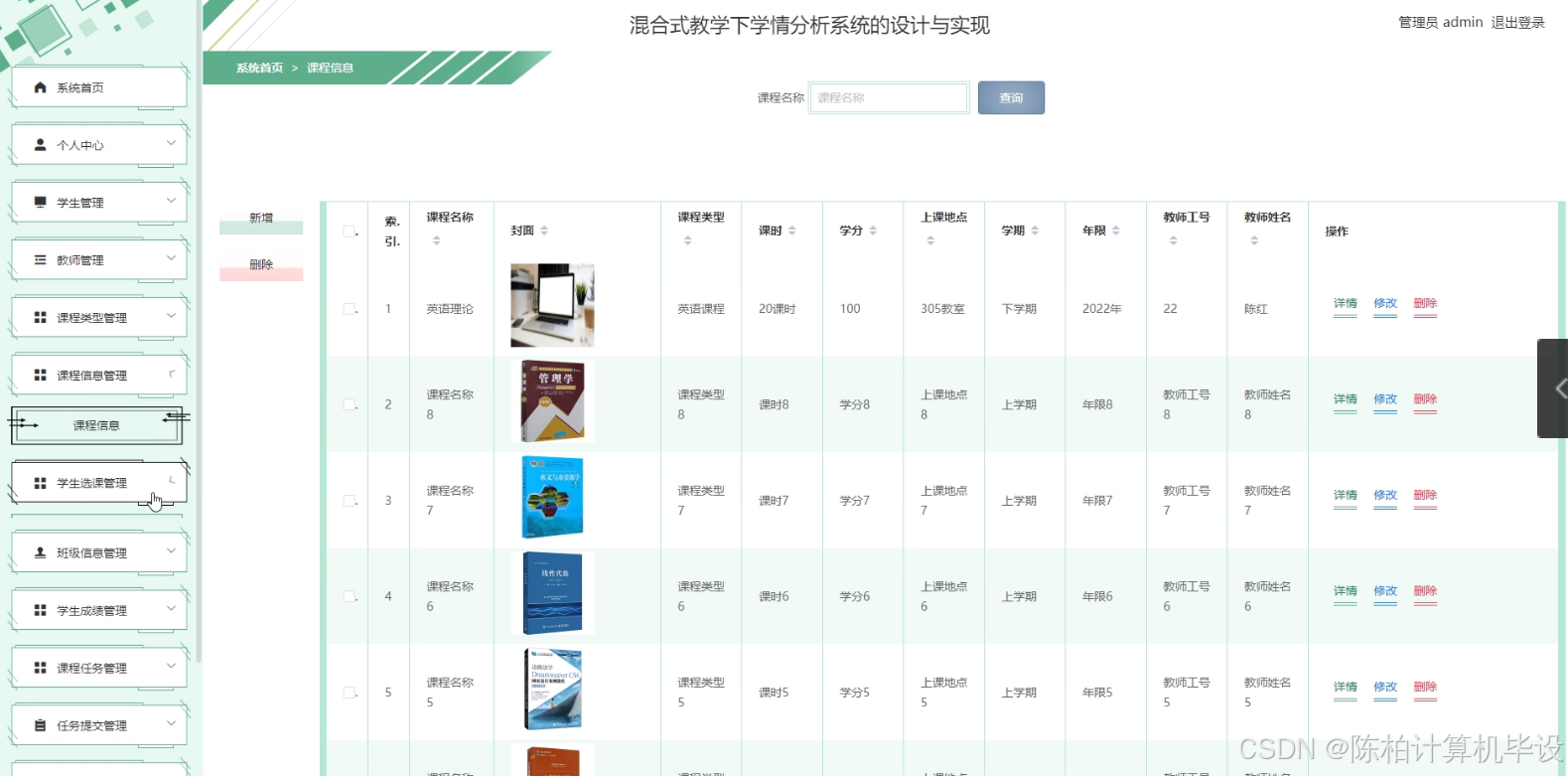
Task: Sort by 封面 column arrows
Action: point(544,231)
